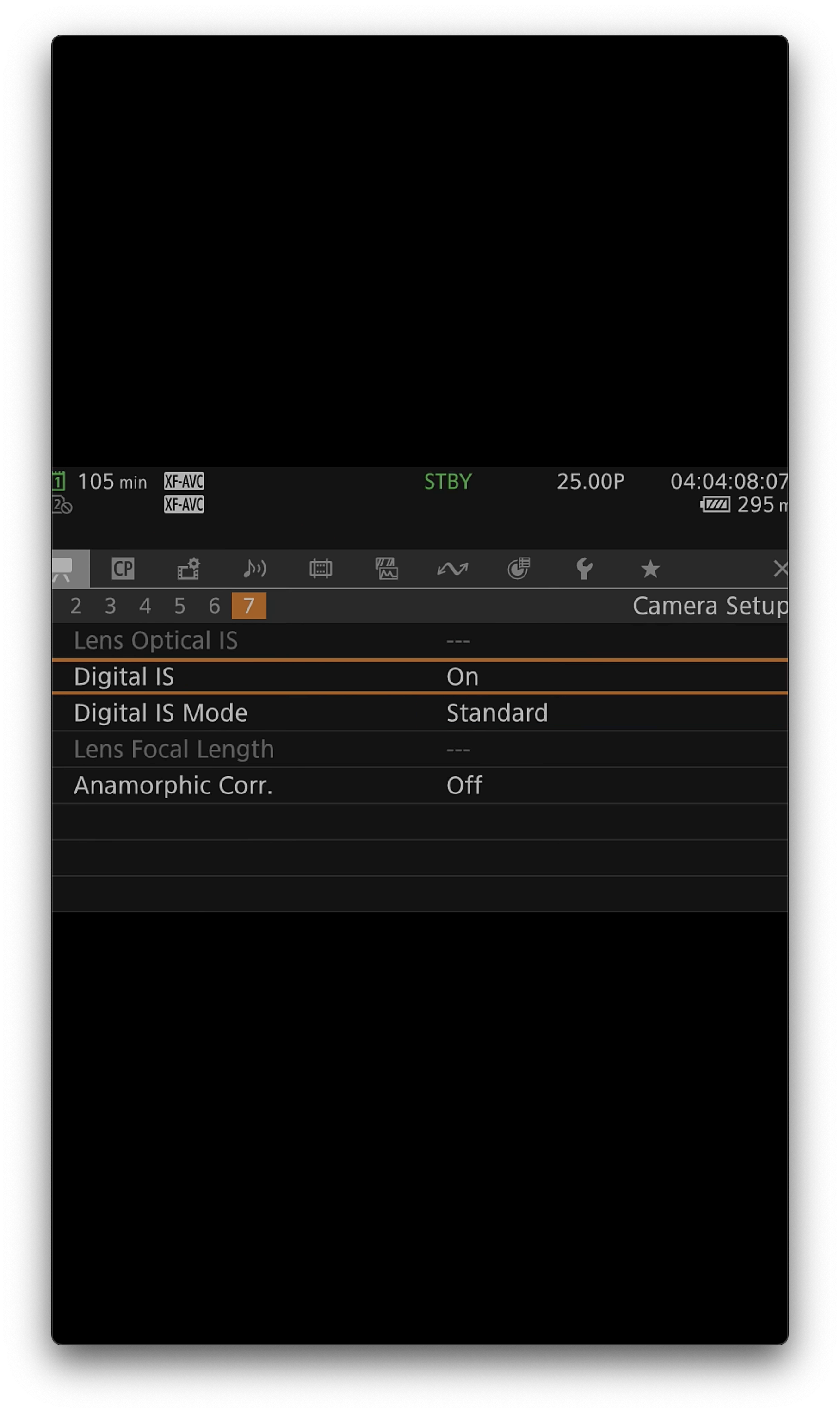Open the System Setup wrench icon

pos(584,568)
